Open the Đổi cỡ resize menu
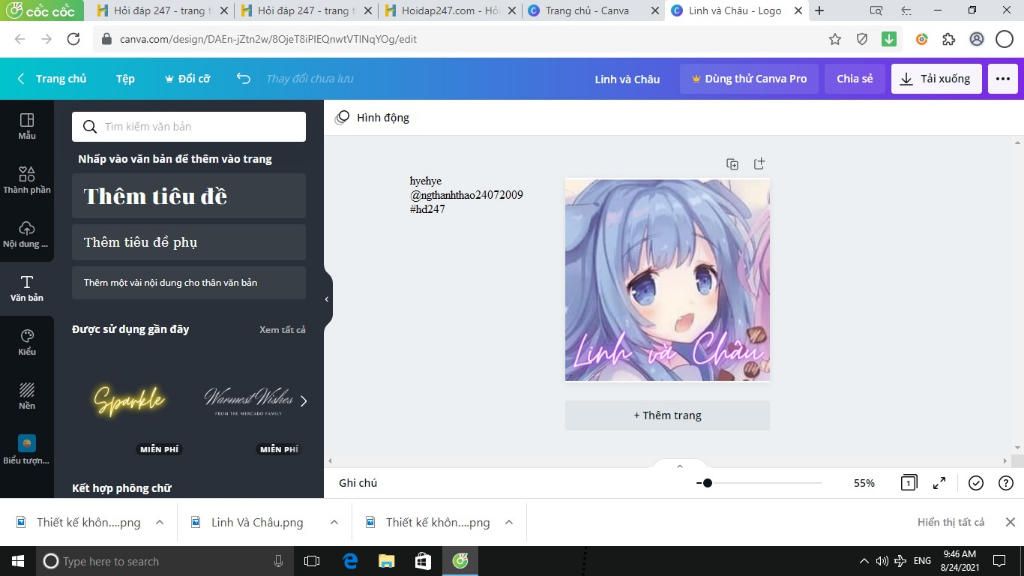Viewport: 1024px width, 576px height. [x=187, y=78]
